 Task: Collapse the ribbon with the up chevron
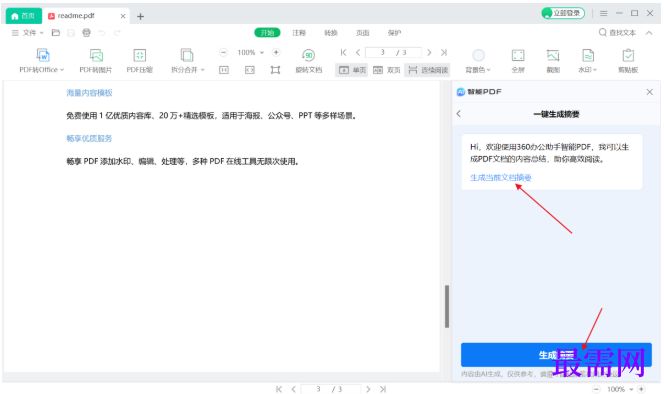click(649, 33)
